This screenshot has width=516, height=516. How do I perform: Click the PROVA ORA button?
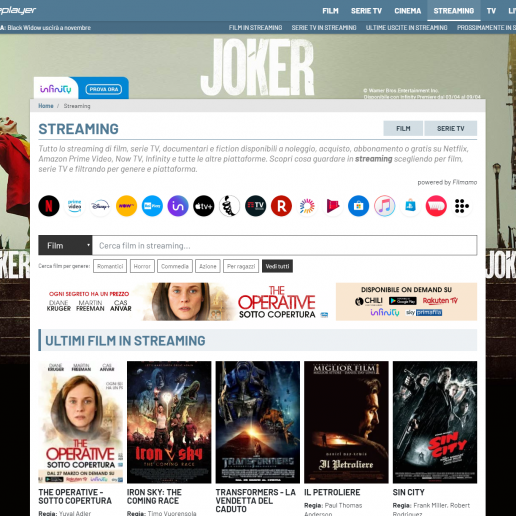coord(104,89)
